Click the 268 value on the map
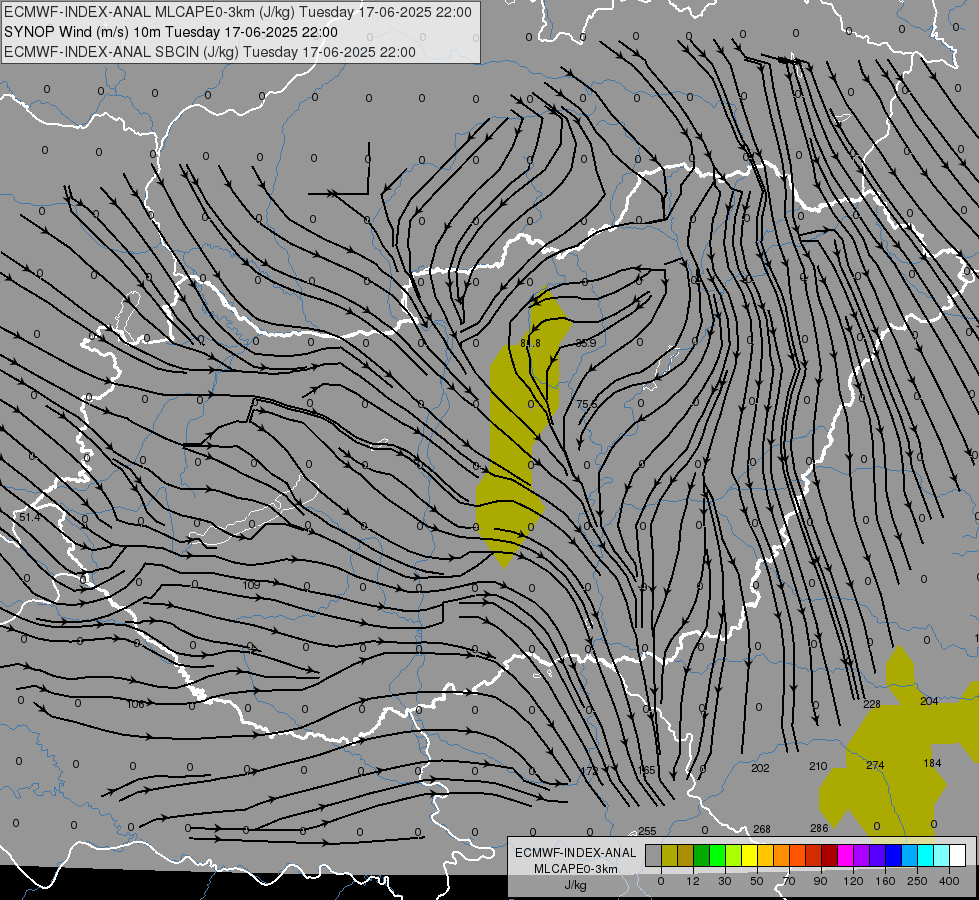The image size is (979, 900). [x=762, y=829]
